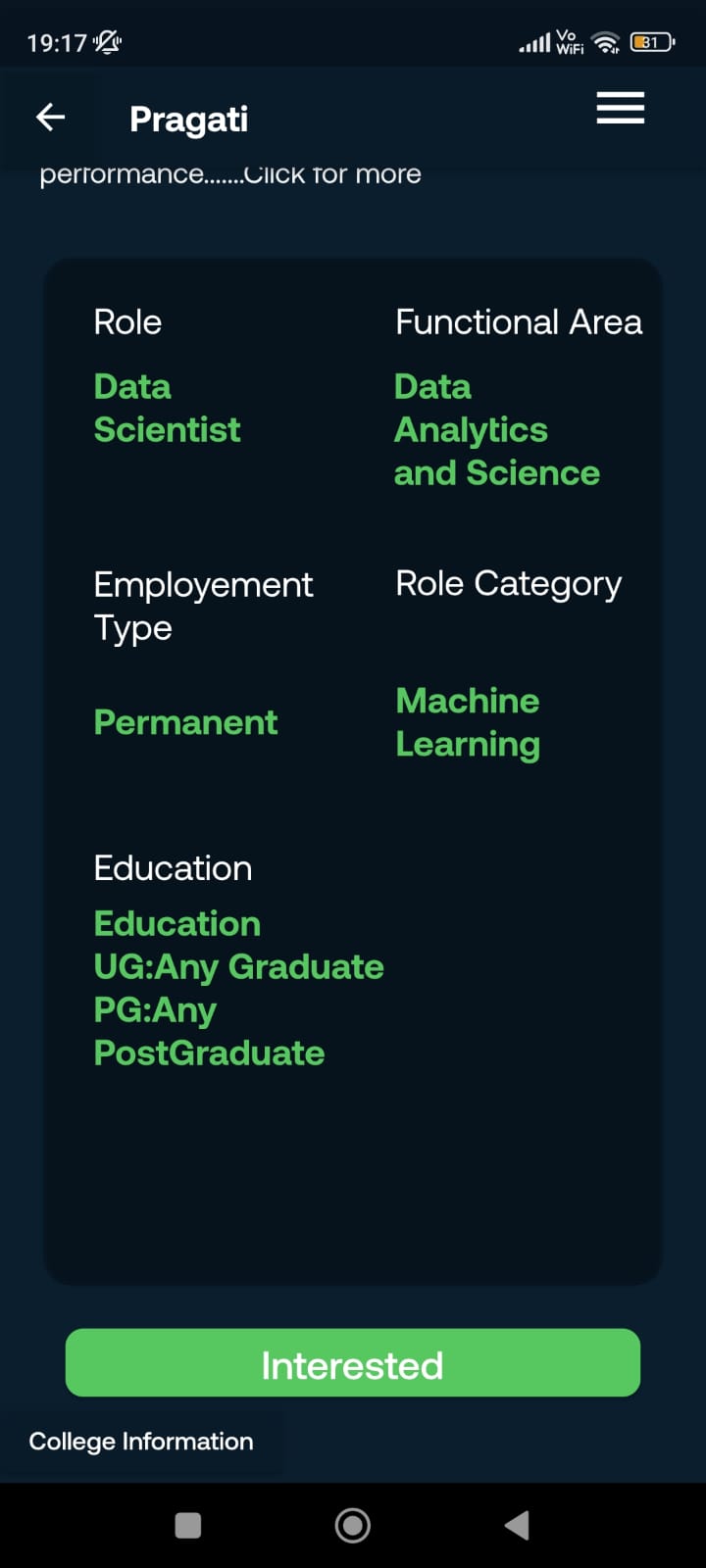Tap the cellular signal bars icon
The image size is (706, 1568).
(532, 42)
